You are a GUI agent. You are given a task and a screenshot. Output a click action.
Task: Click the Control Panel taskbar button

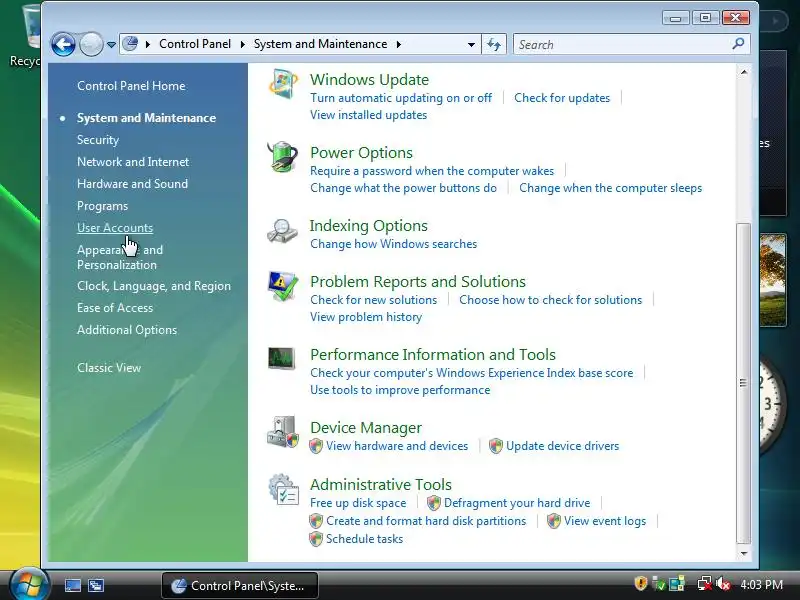click(240, 586)
